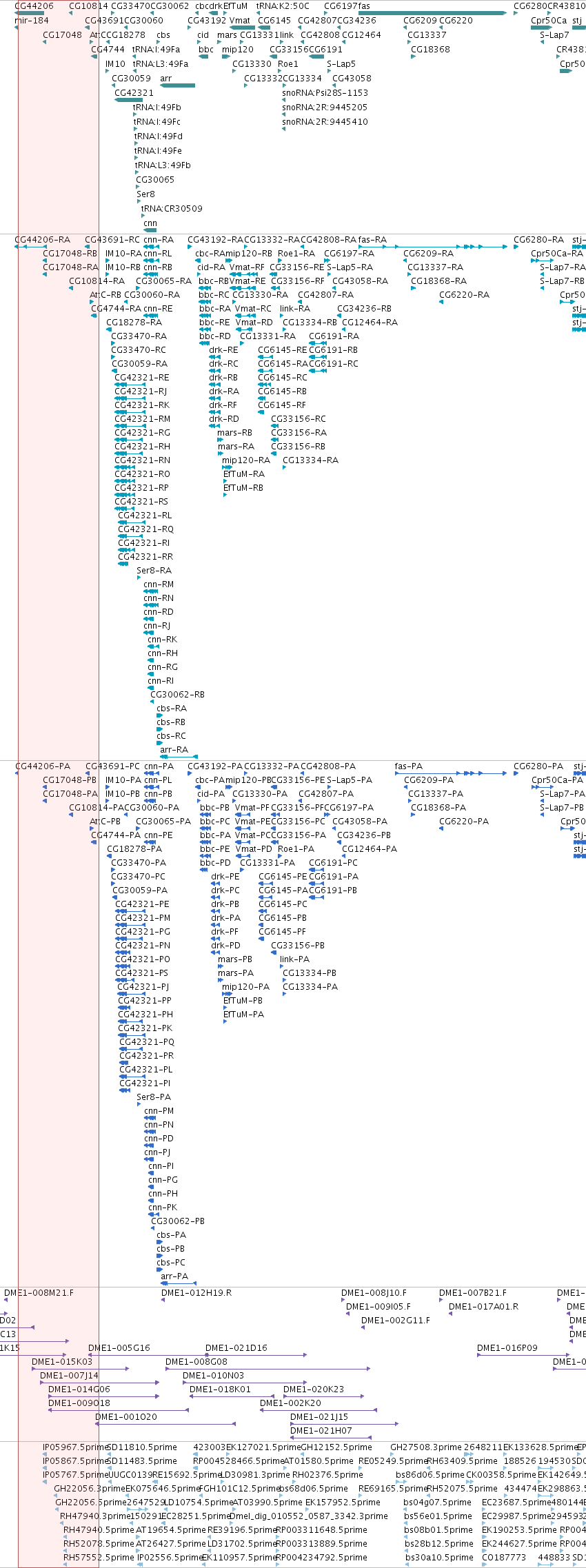Click the DME1-012H19.R clone label
The width and height of the screenshot is (586, 1568).
click(196, 1293)
